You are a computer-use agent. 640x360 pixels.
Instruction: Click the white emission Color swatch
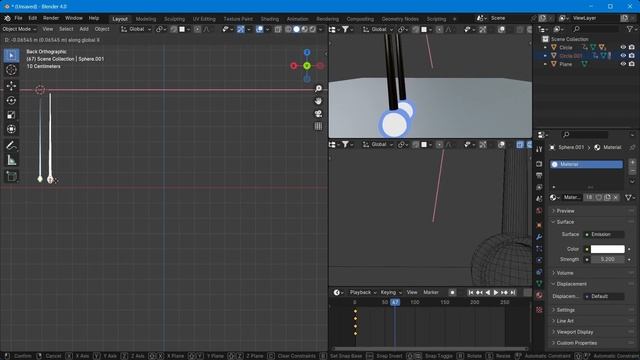tap(607, 249)
